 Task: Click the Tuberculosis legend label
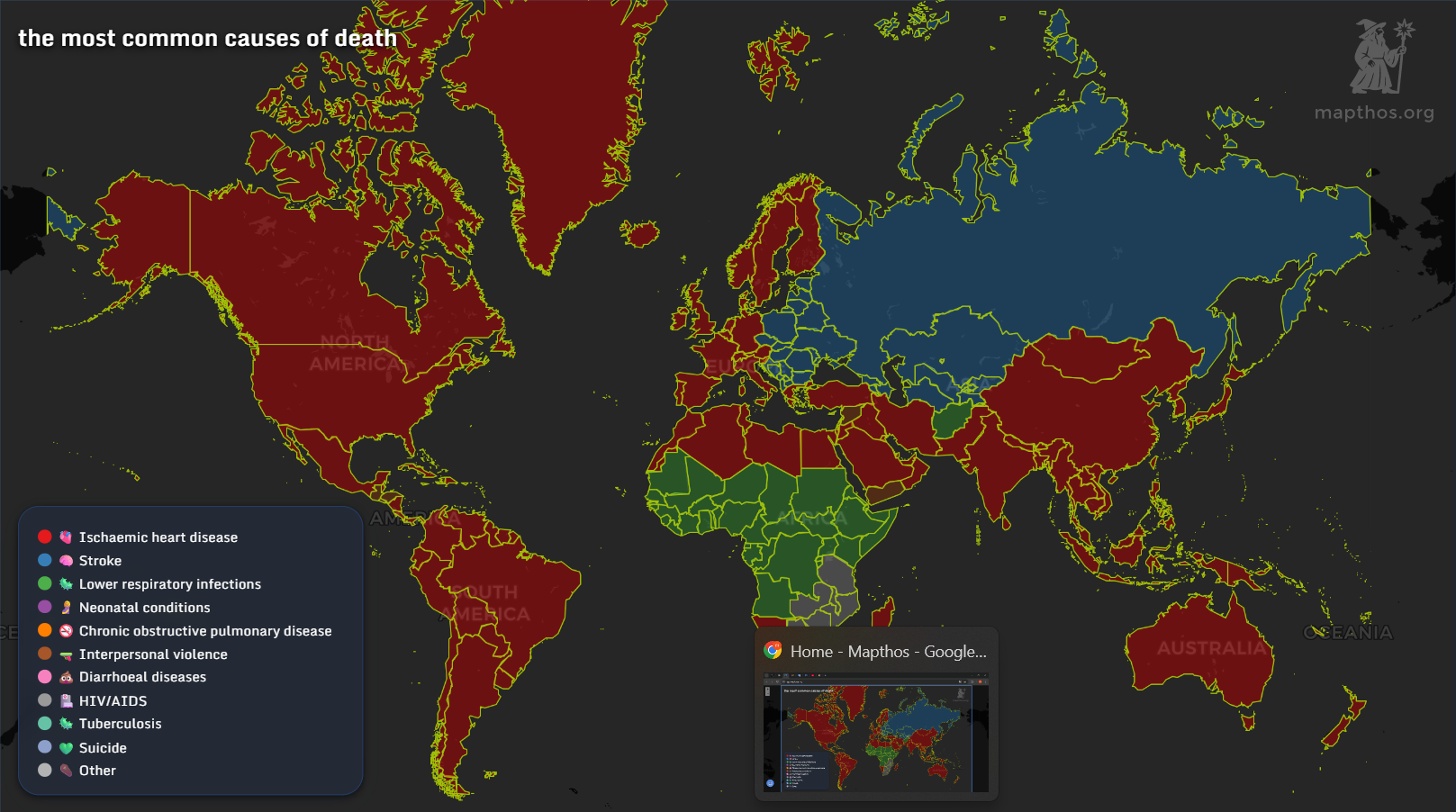click(120, 724)
